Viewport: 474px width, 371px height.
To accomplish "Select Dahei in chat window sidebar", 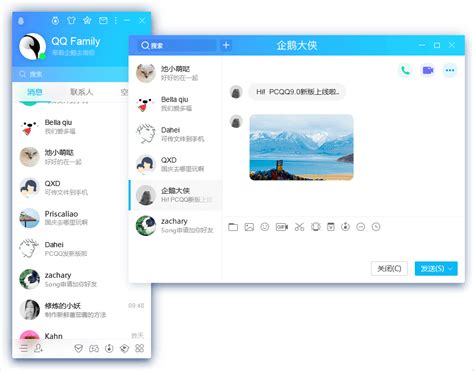I will tap(176, 134).
